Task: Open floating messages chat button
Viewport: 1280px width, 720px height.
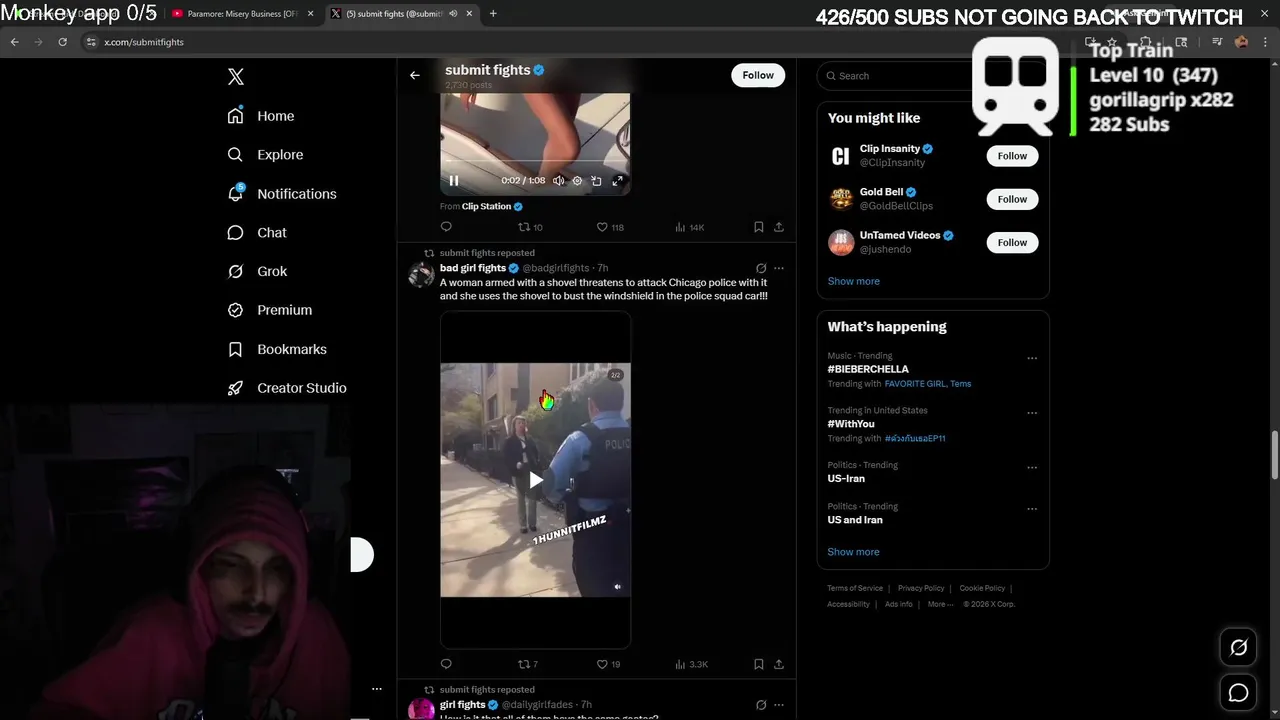Action: click(1238, 692)
